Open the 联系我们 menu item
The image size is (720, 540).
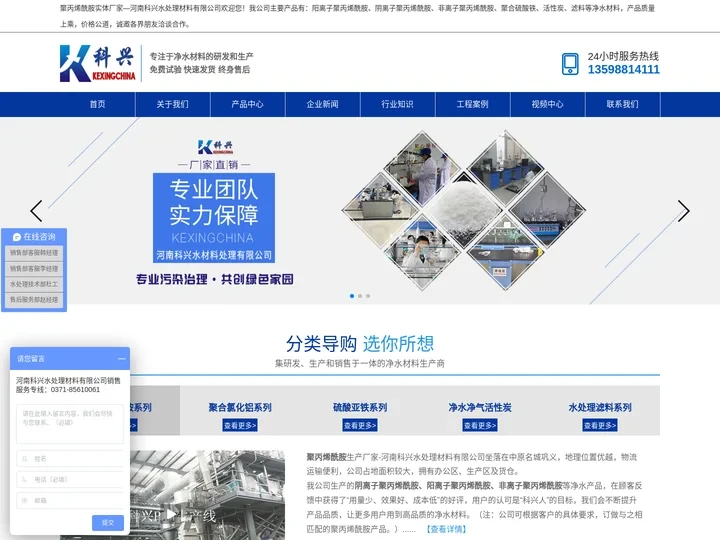(623, 104)
